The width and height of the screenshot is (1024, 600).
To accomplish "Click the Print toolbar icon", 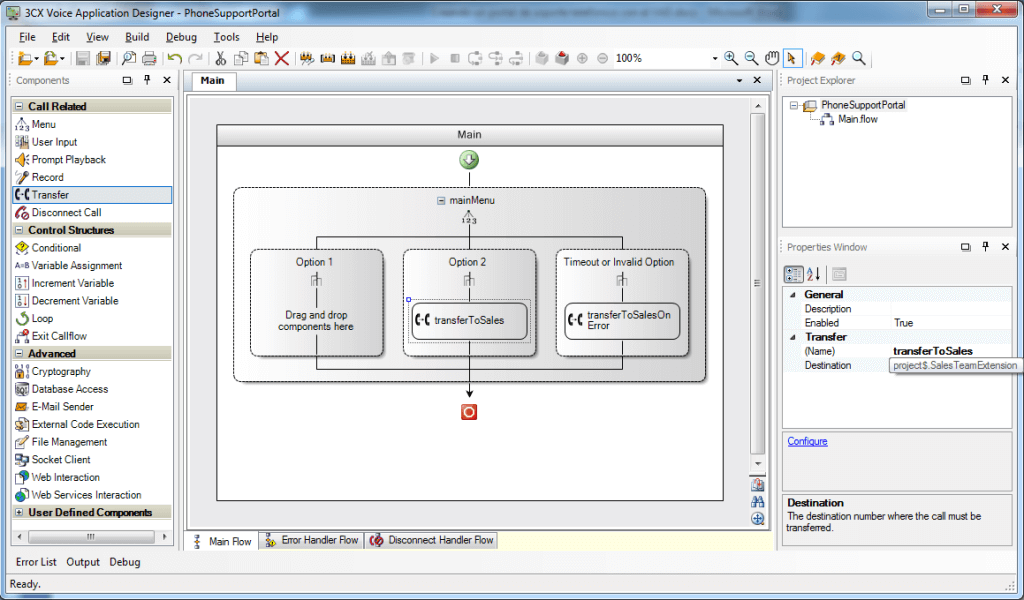I will pos(150,59).
